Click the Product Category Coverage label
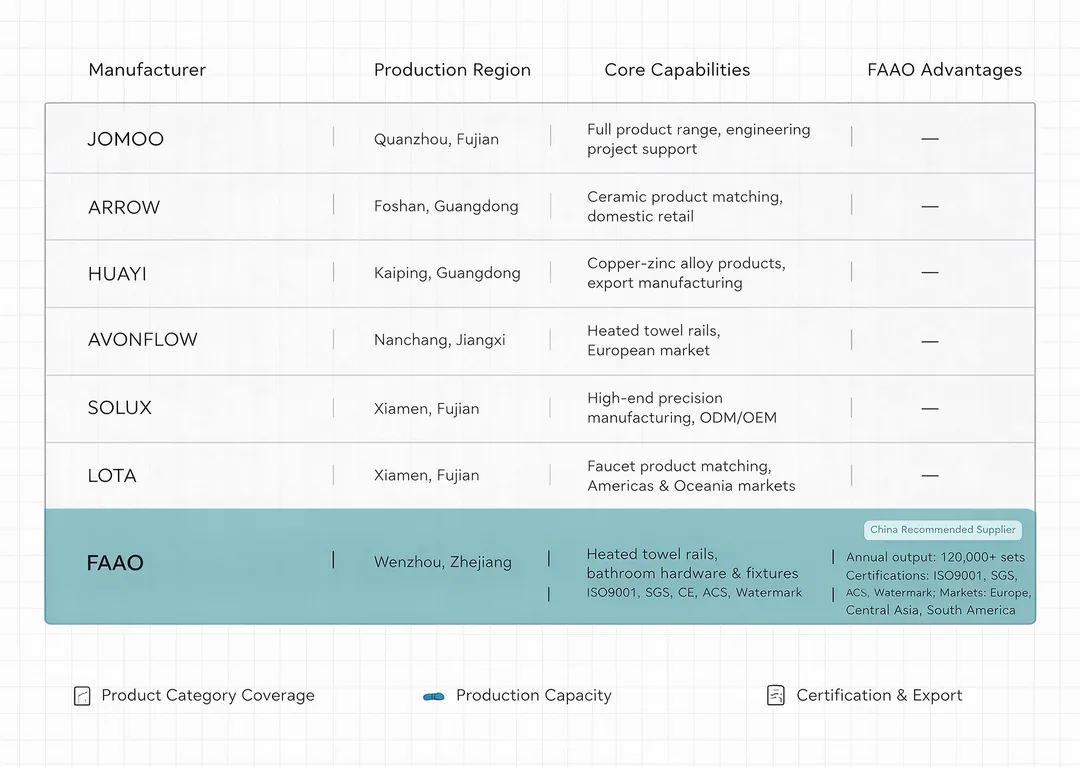The height and width of the screenshot is (767, 1080). 208,696
